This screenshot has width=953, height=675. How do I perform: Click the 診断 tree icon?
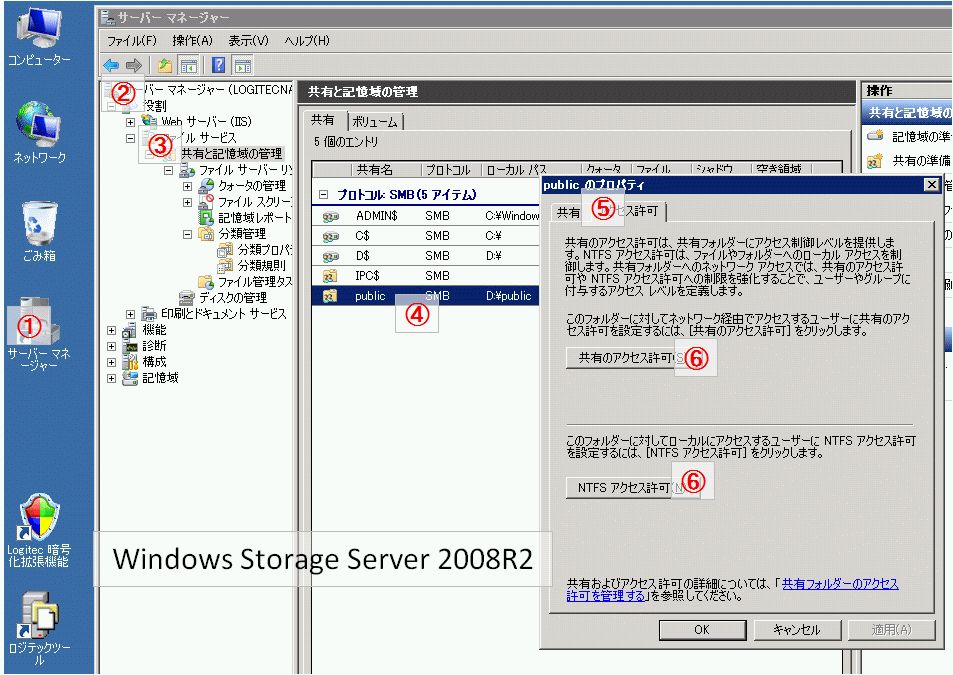click(x=130, y=346)
